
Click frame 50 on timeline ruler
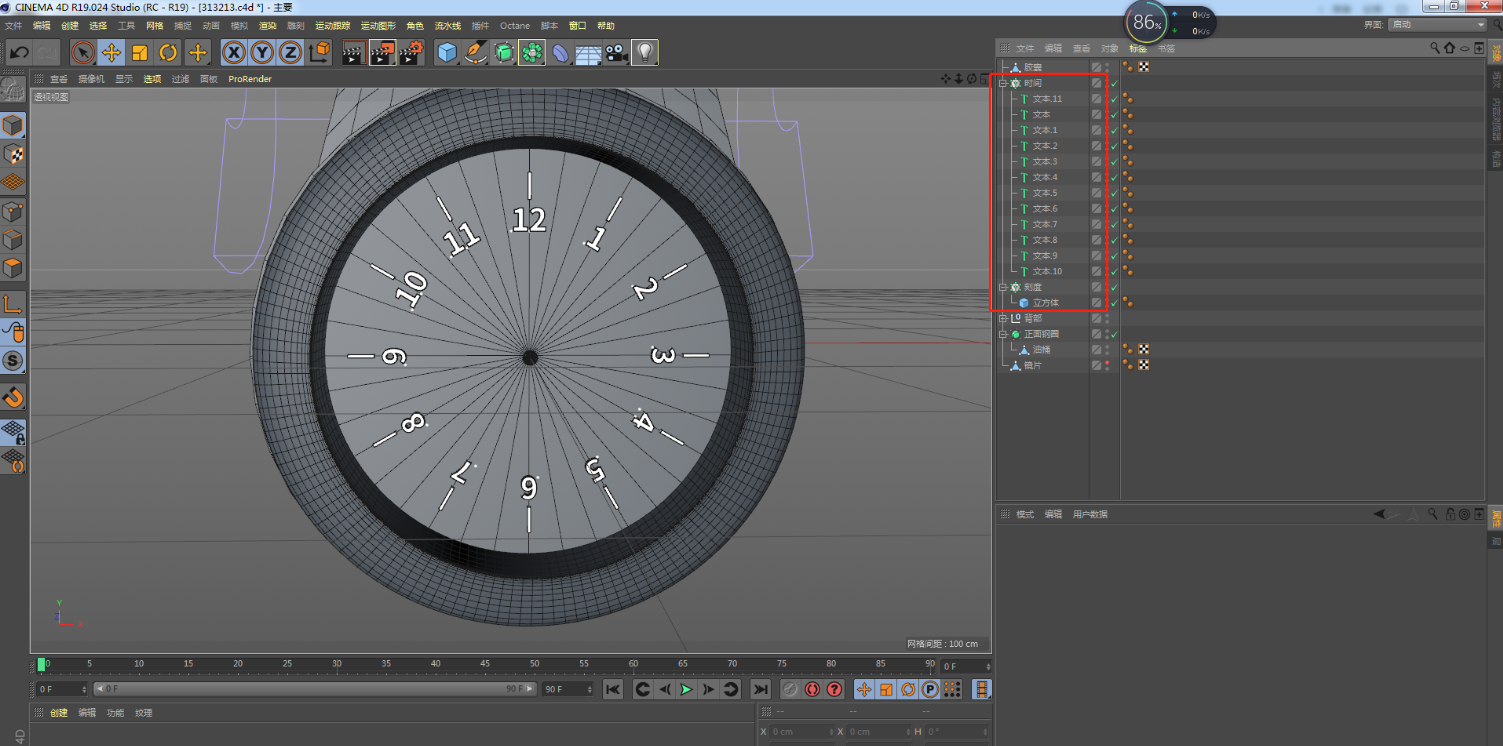[535, 664]
